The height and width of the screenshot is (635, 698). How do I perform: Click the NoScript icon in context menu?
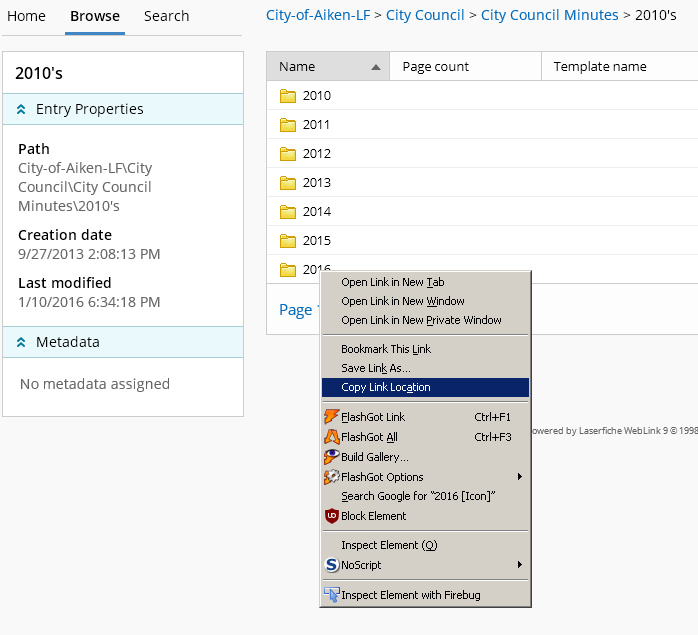[x=332, y=565]
